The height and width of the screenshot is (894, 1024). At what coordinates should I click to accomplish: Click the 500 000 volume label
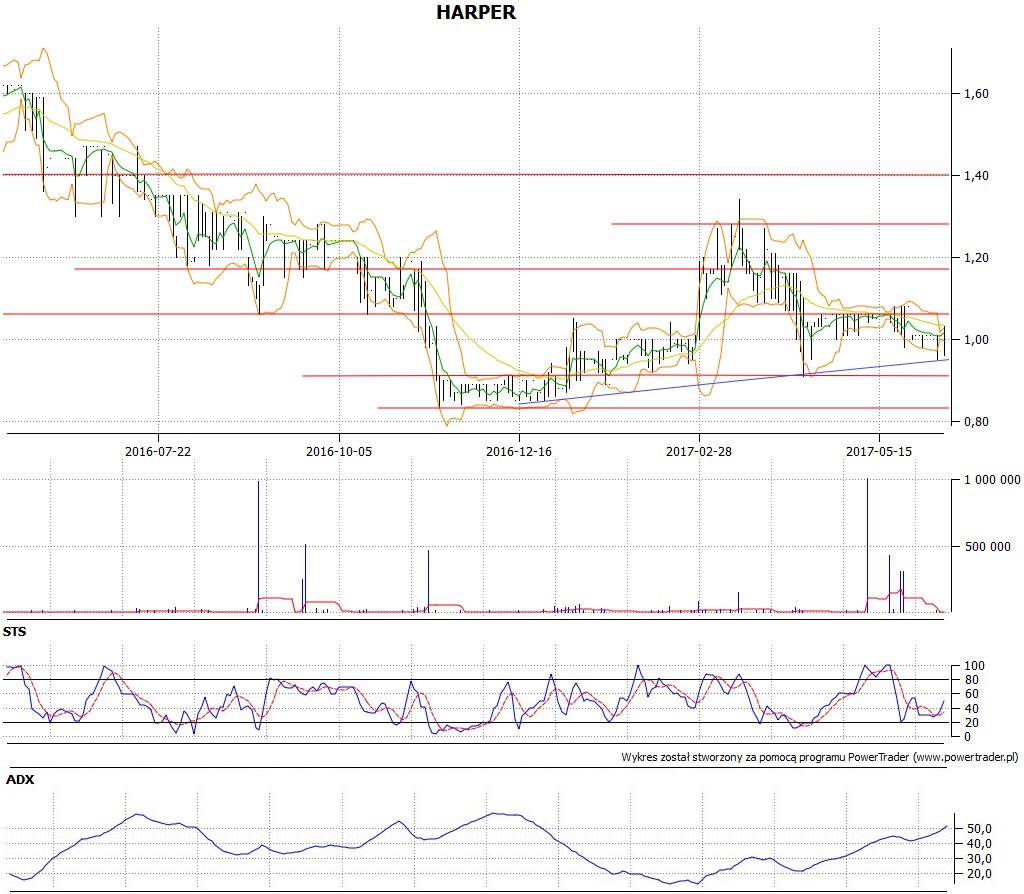(987, 547)
